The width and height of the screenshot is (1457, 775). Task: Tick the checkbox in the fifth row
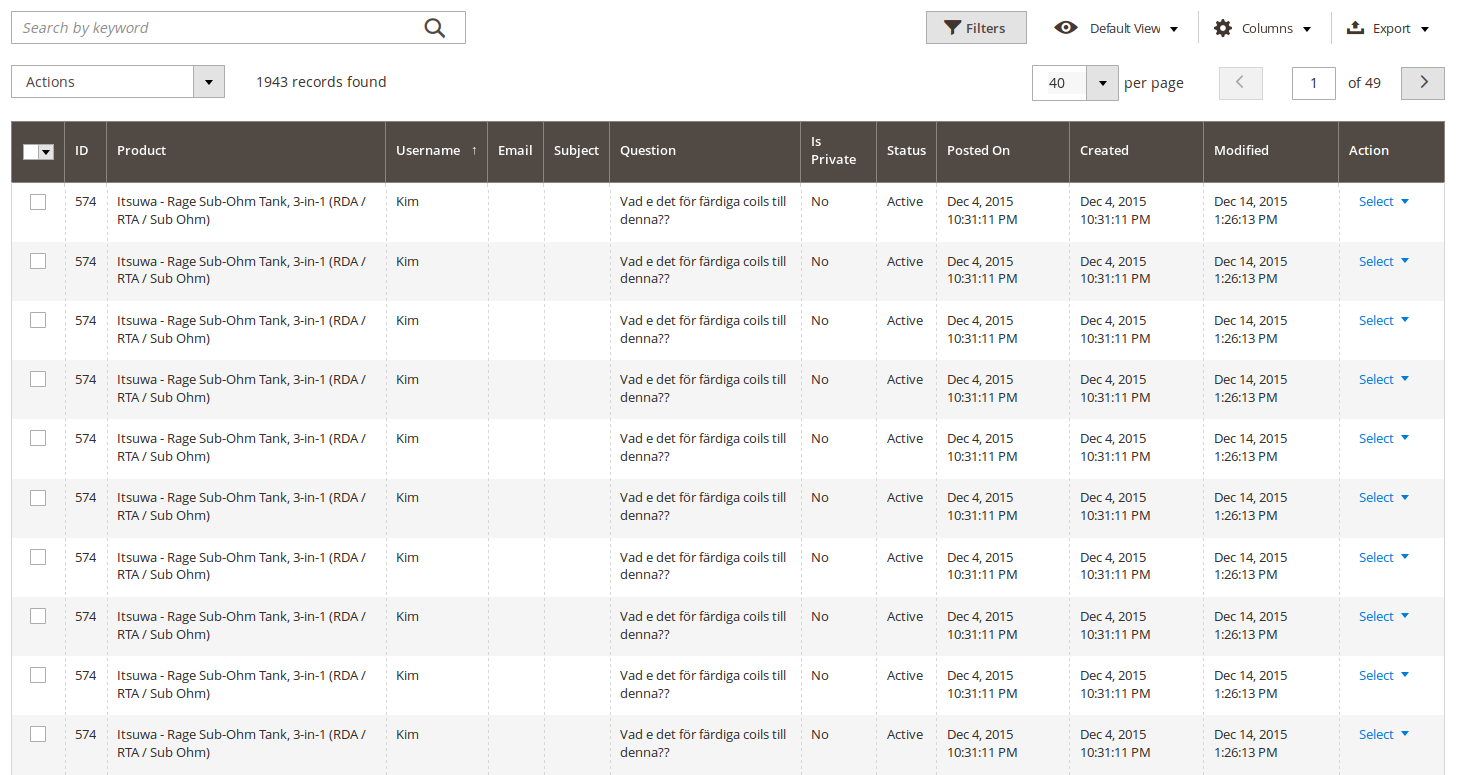point(38,438)
